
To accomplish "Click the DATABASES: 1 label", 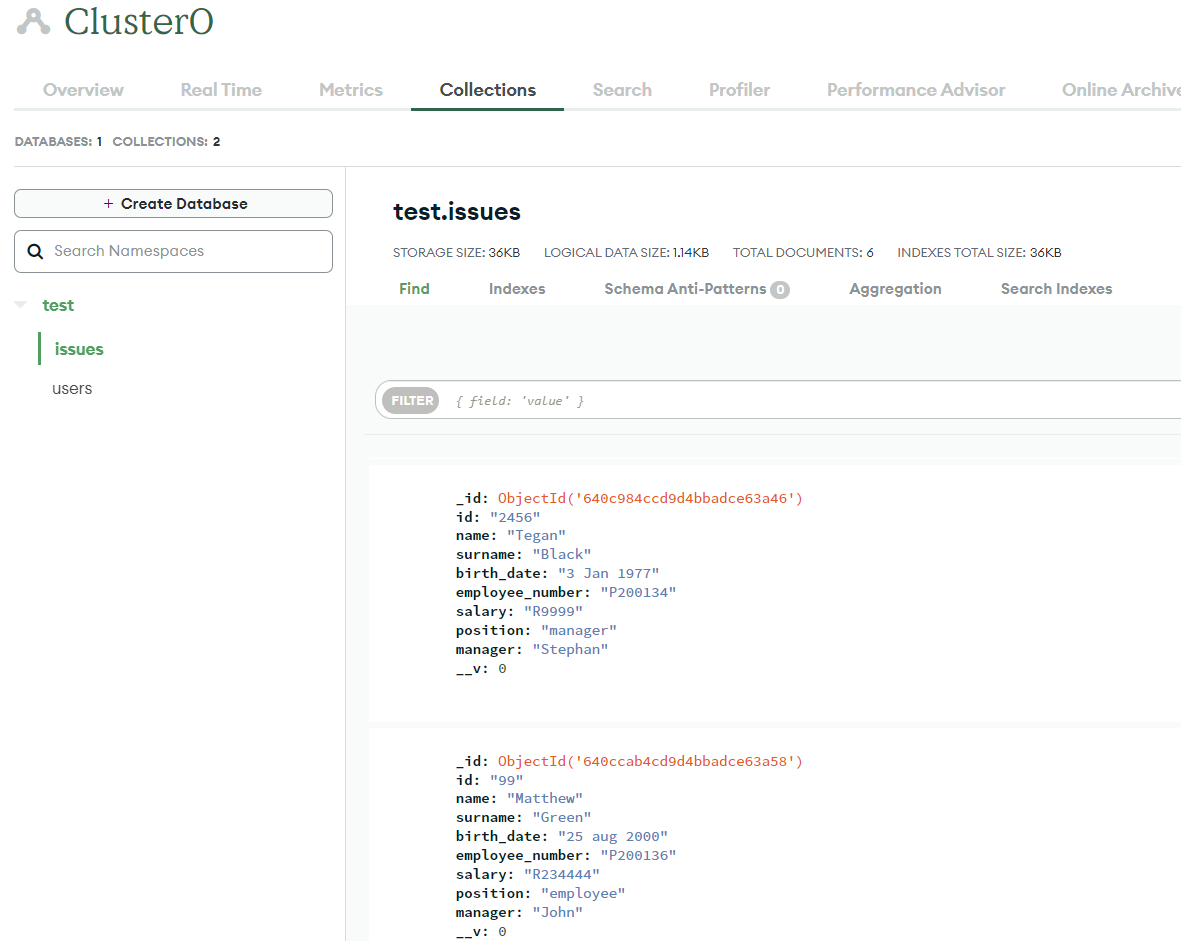I will (58, 142).
